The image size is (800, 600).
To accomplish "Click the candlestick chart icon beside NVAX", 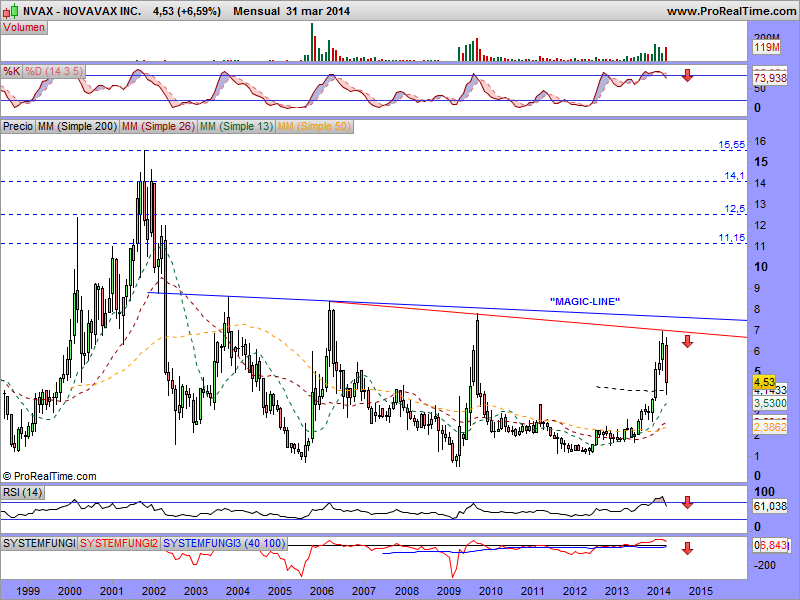I will point(10,11).
